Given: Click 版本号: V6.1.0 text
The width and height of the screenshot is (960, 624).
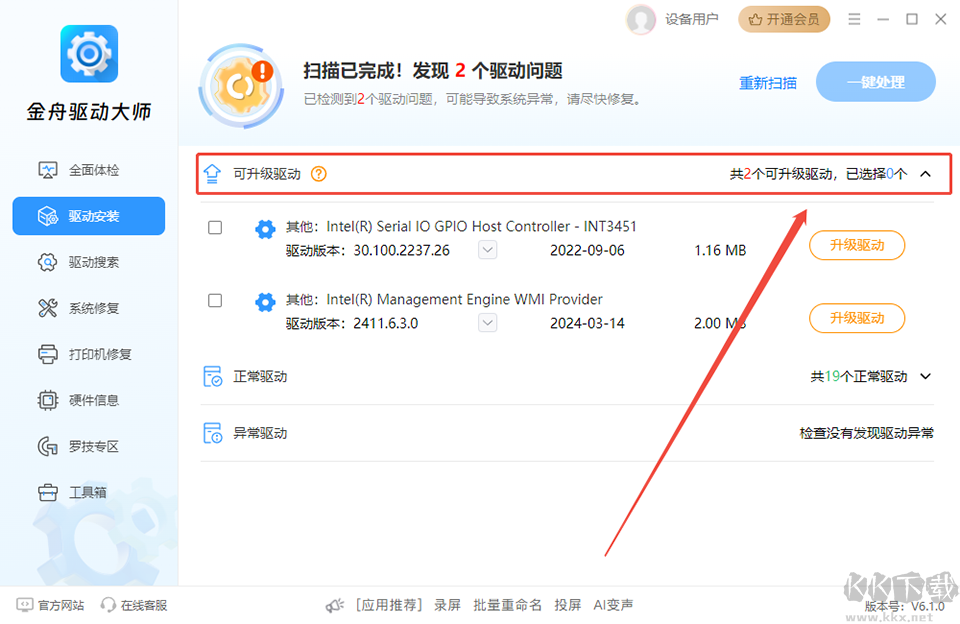Looking at the screenshot, I should click(904, 606).
